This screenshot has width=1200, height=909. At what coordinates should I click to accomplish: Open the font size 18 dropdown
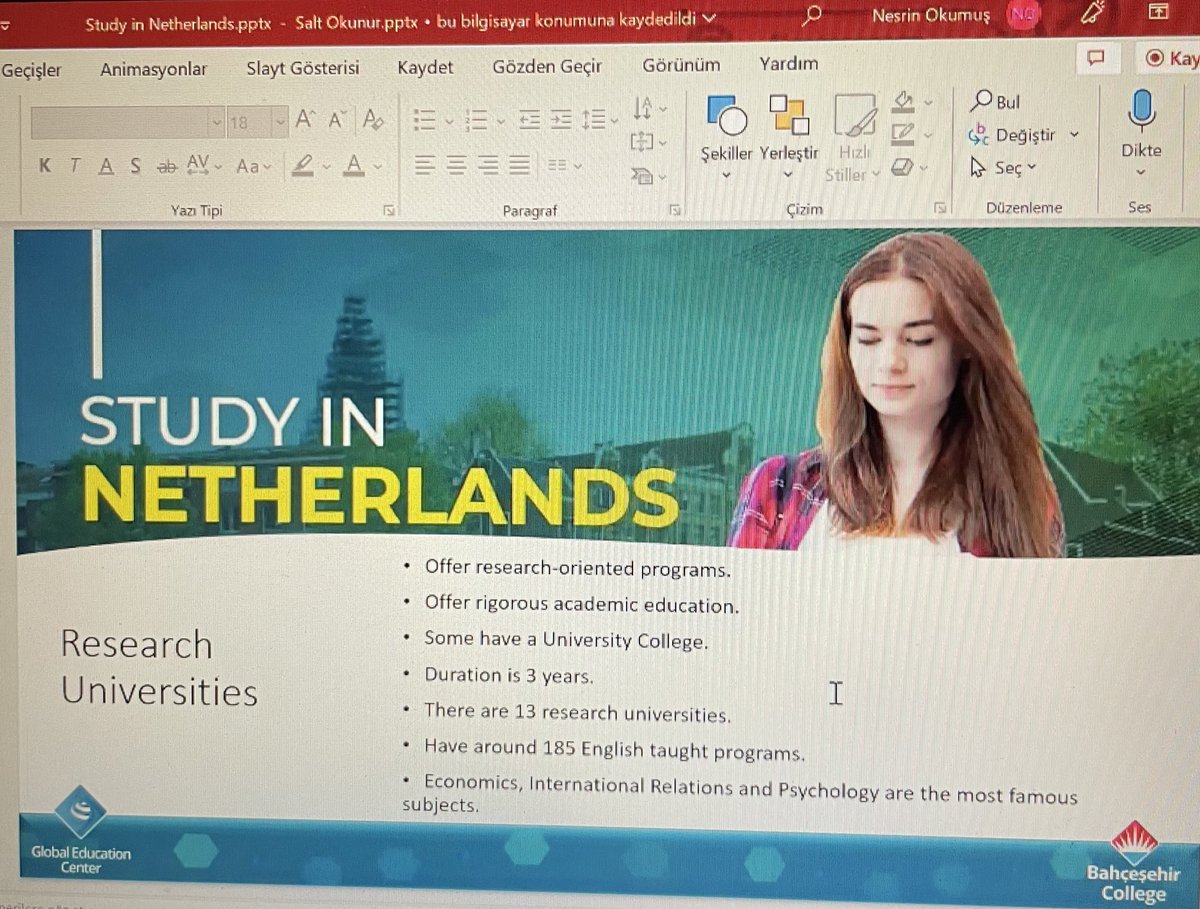(x=281, y=122)
